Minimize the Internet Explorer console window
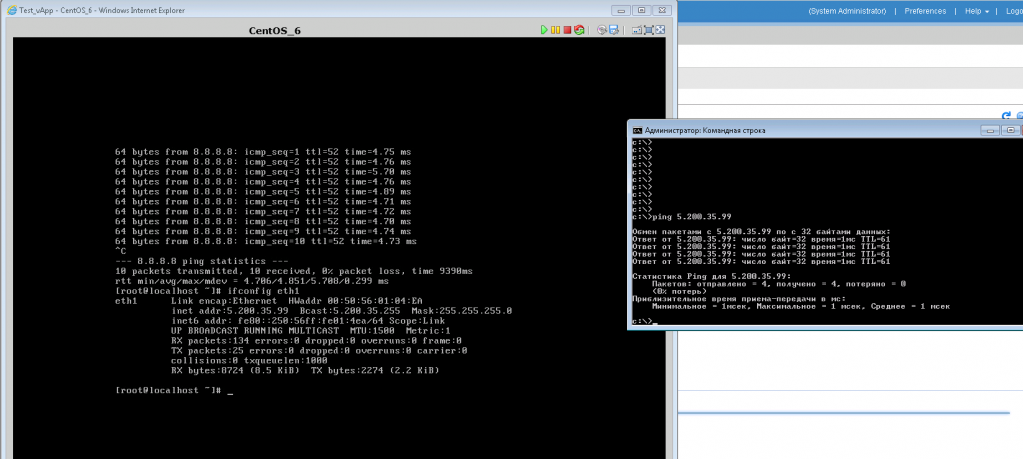The width and height of the screenshot is (1023, 459). tap(620, 10)
